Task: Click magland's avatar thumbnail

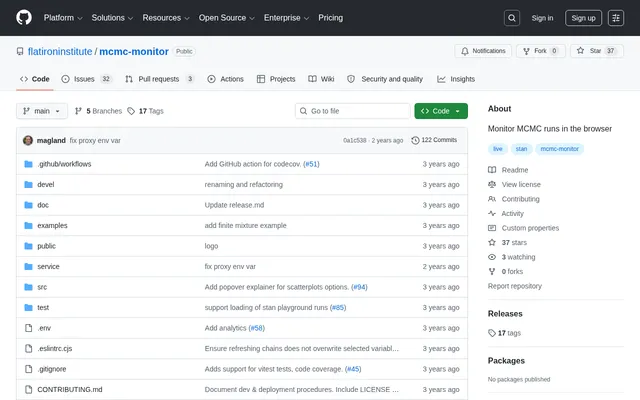Action: [x=28, y=140]
